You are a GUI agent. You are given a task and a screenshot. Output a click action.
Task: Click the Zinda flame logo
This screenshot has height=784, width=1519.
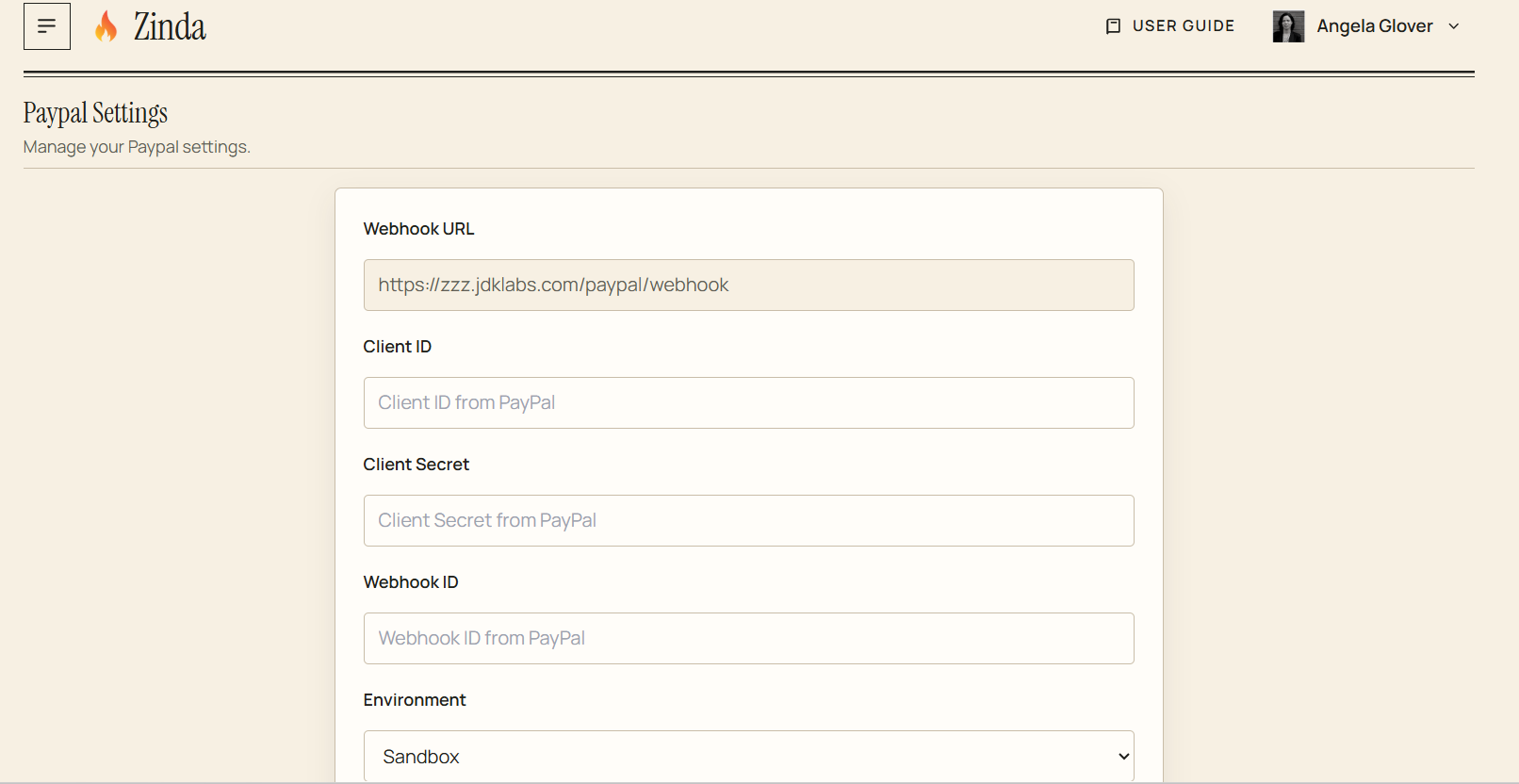coord(106,26)
